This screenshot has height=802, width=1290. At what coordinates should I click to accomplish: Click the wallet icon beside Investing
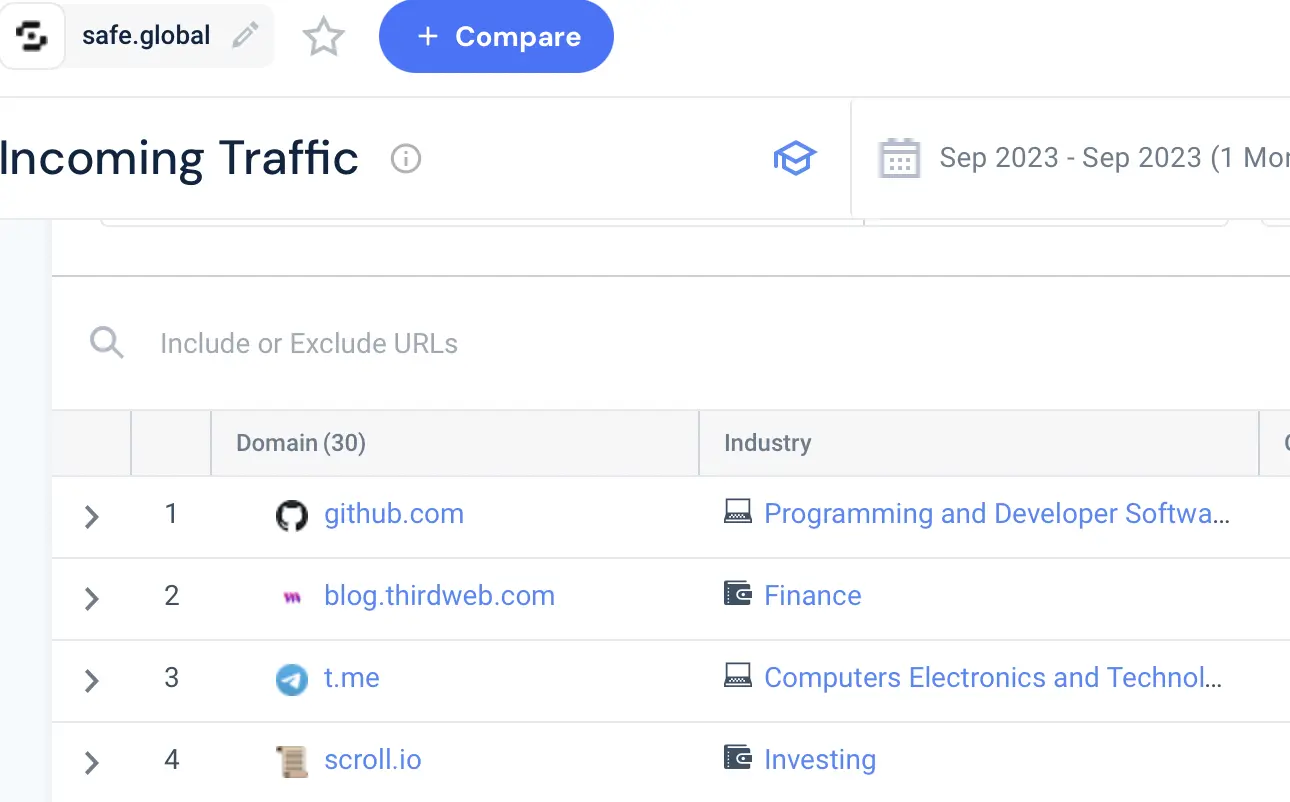(x=738, y=758)
